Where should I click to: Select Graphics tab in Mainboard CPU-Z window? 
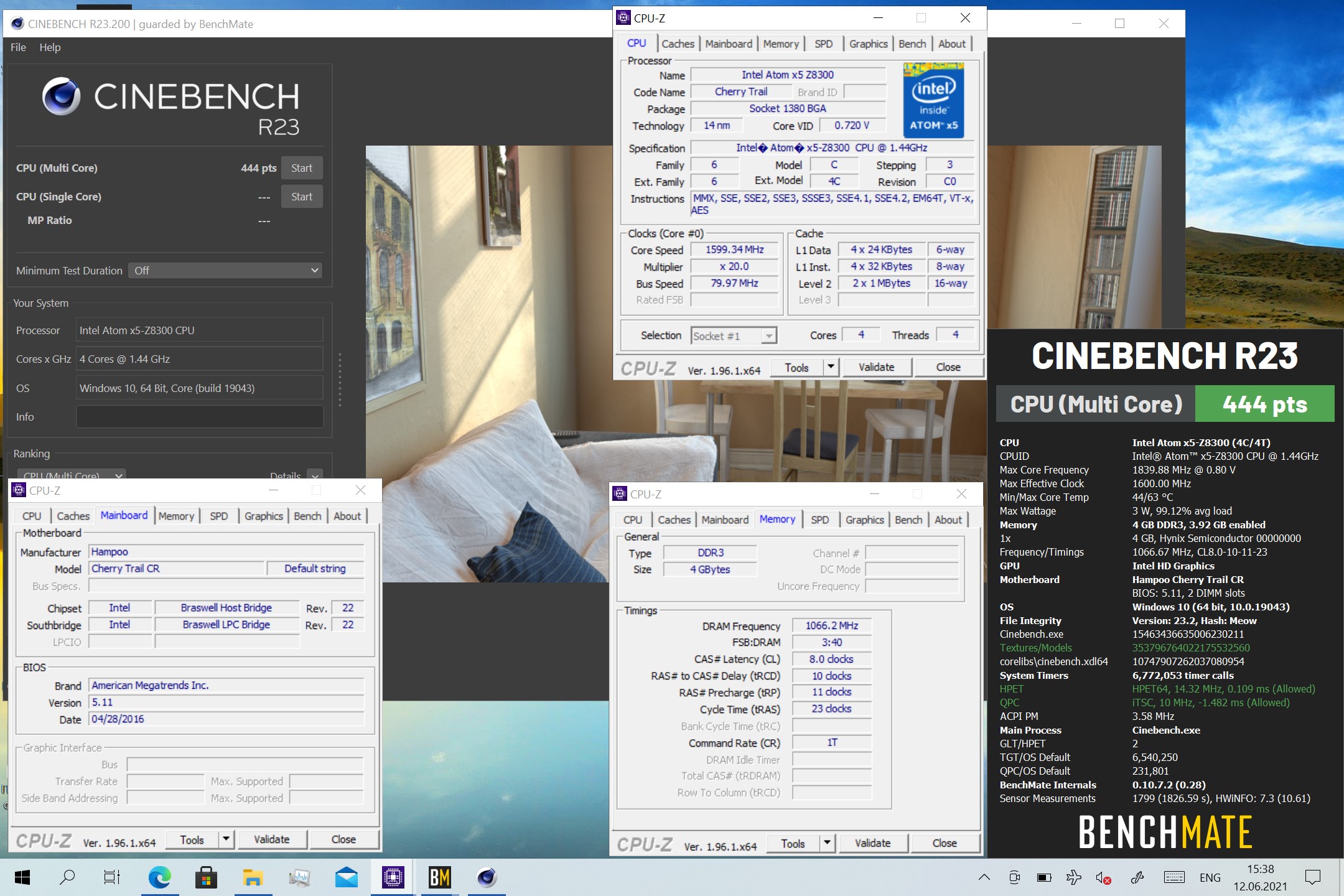263,516
